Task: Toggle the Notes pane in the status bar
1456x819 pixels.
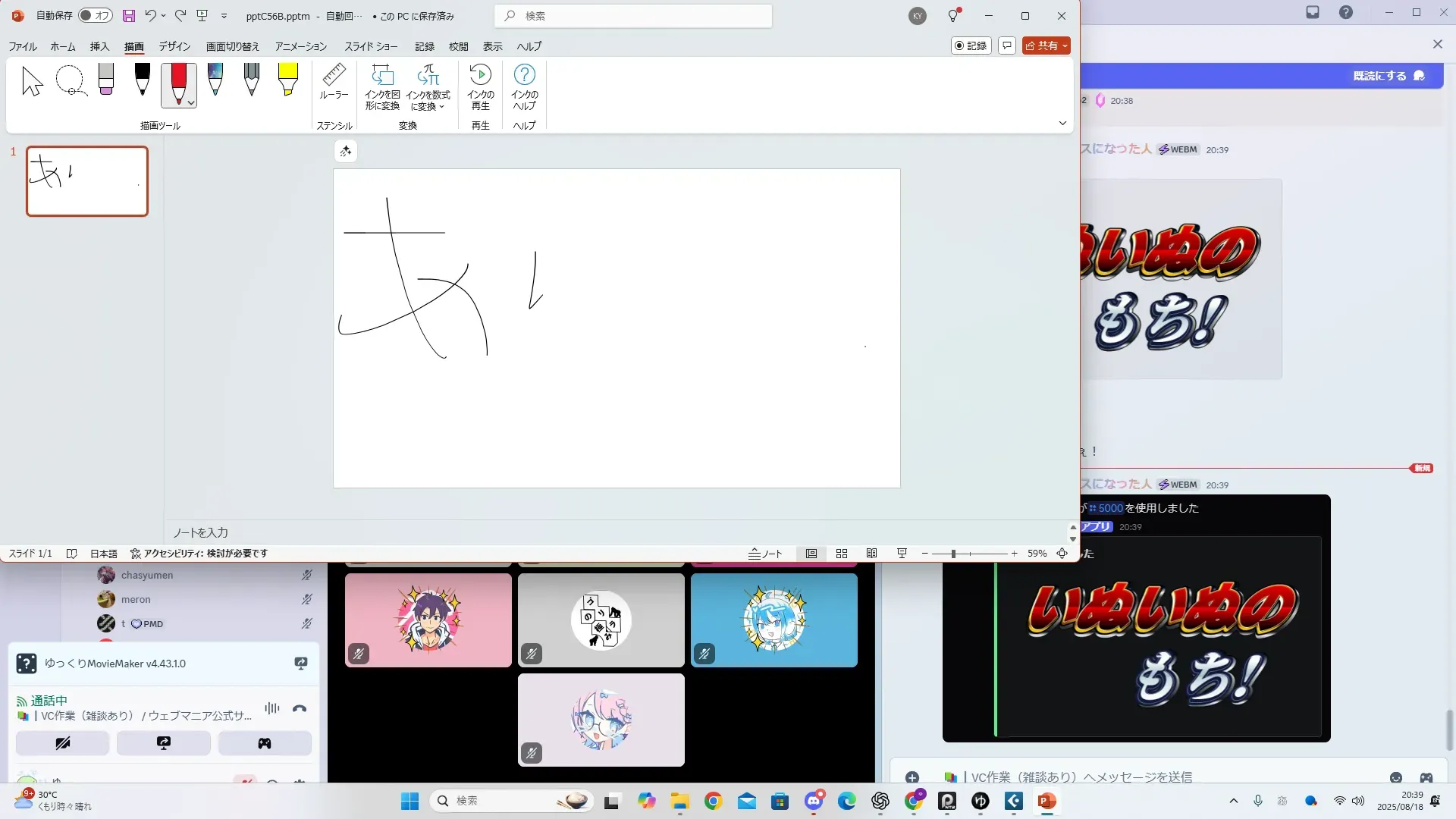Action: [x=765, y=554]
